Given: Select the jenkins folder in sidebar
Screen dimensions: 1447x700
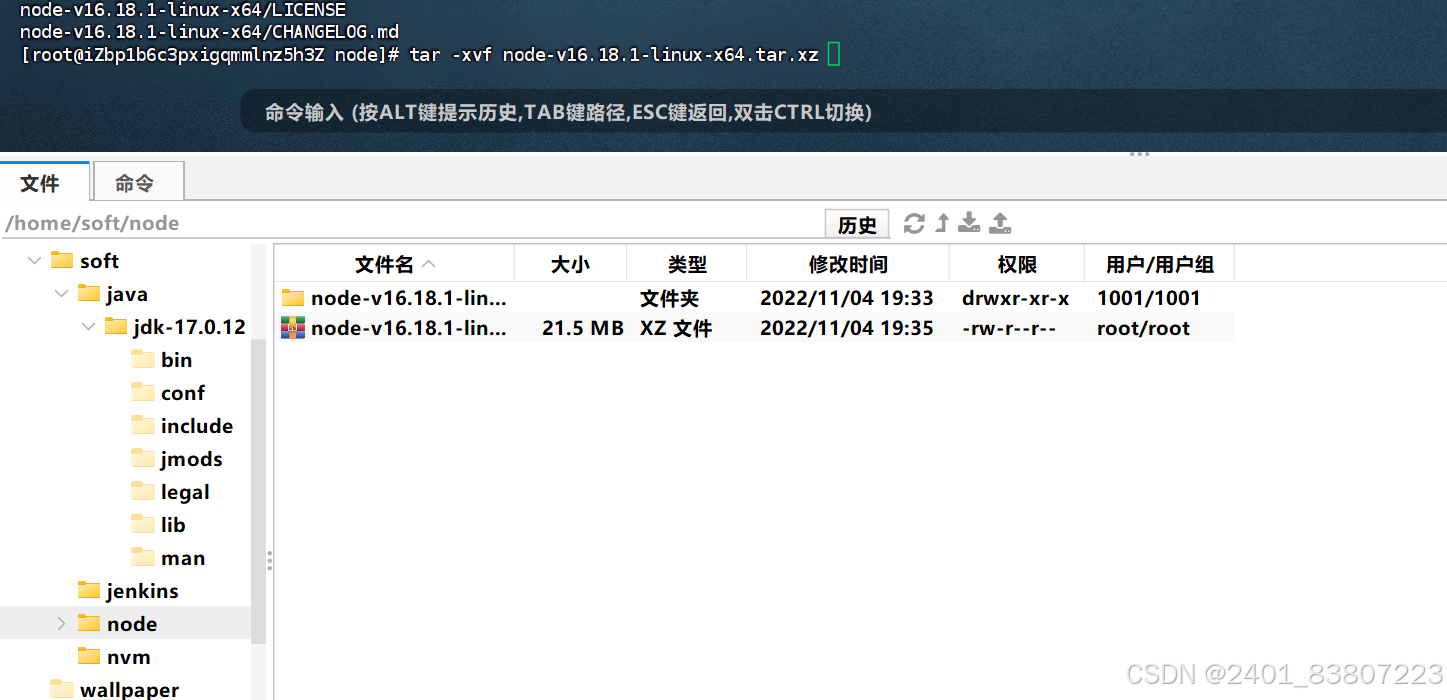Looking at the screenshot, I should [x=140, y=590].
